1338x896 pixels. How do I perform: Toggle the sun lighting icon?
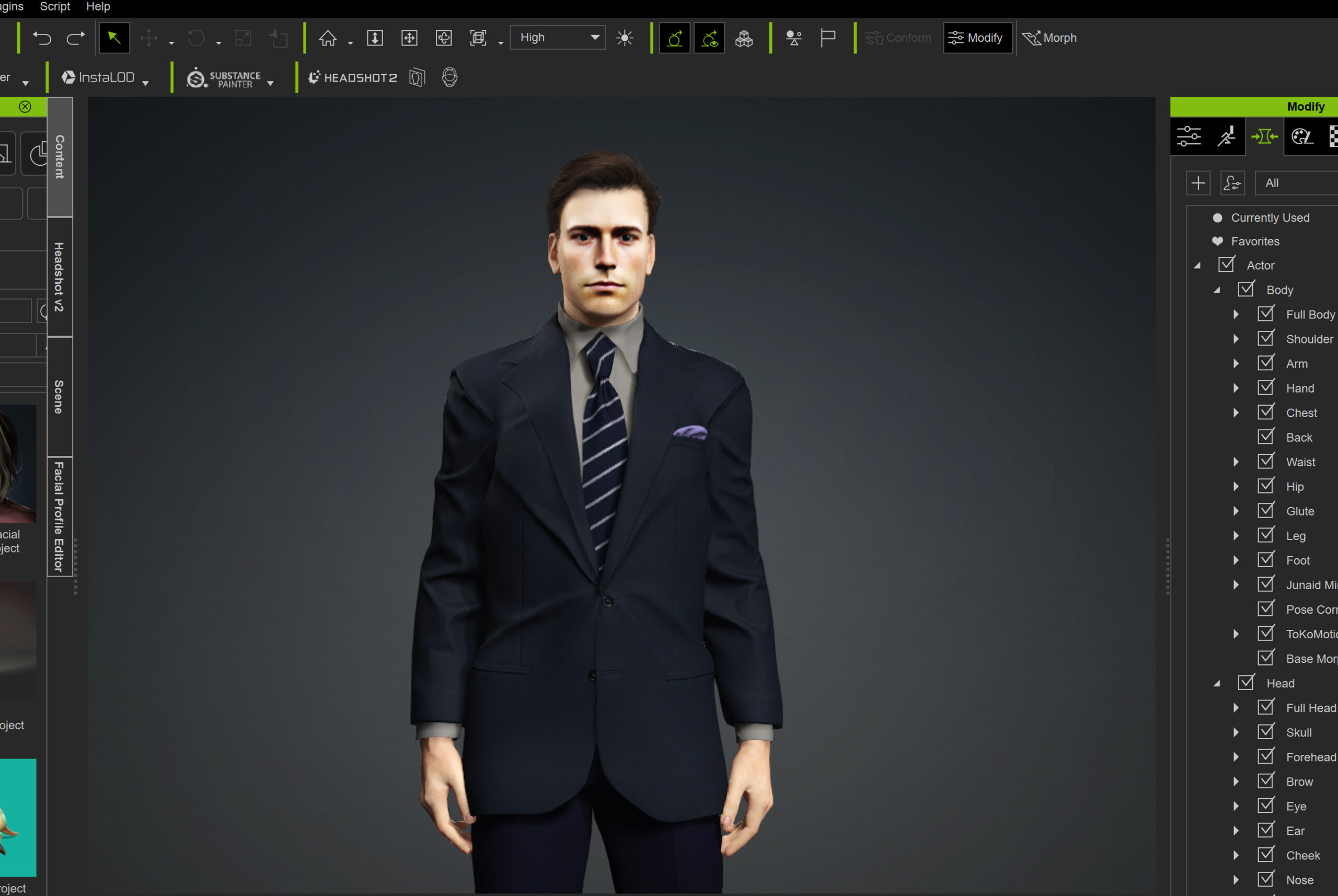pos(625,38)
